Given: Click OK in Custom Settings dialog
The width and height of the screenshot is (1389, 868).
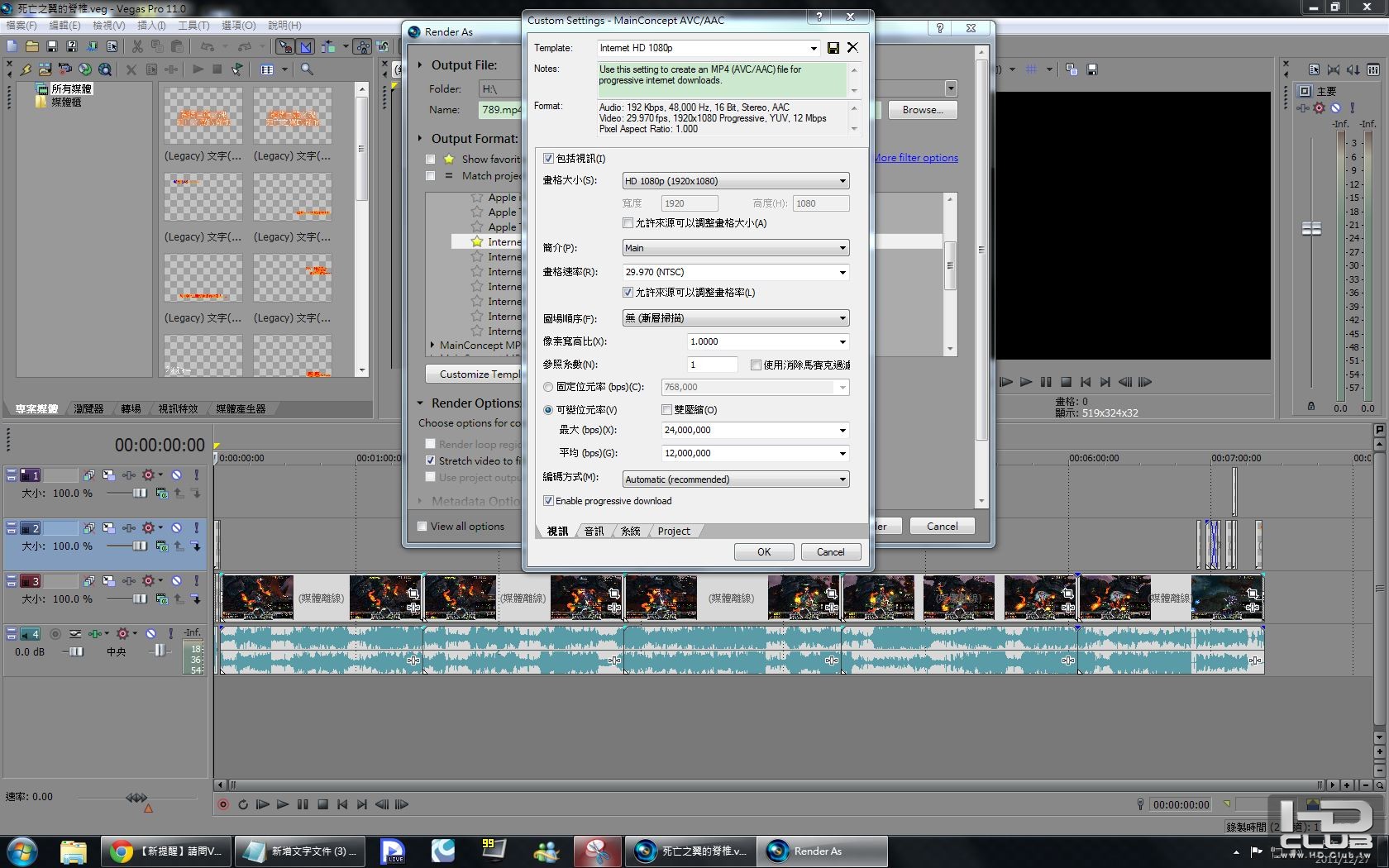Looking at the screenshot, I should [764, 552].
